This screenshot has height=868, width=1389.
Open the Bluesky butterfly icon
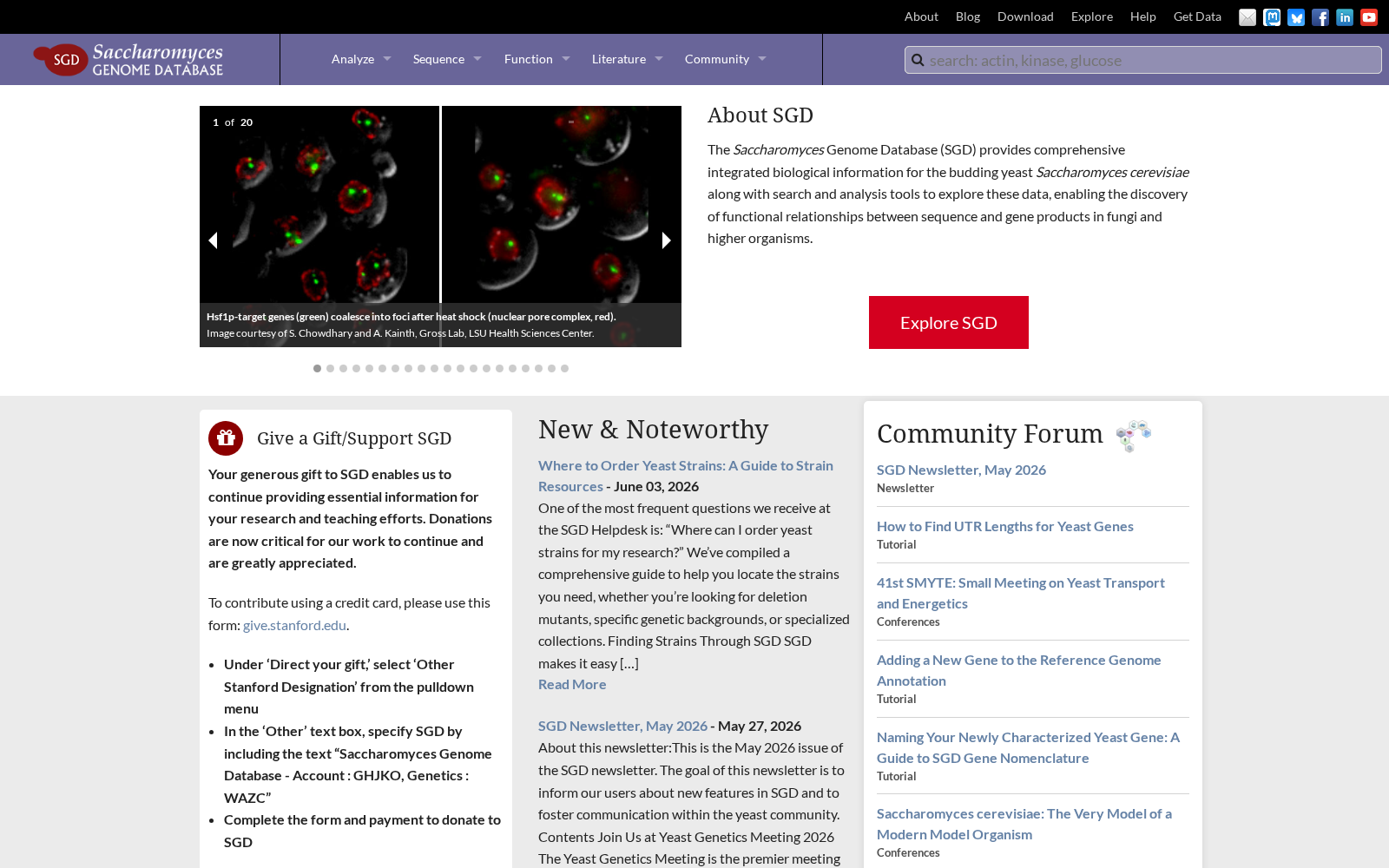pos(1296,17)
